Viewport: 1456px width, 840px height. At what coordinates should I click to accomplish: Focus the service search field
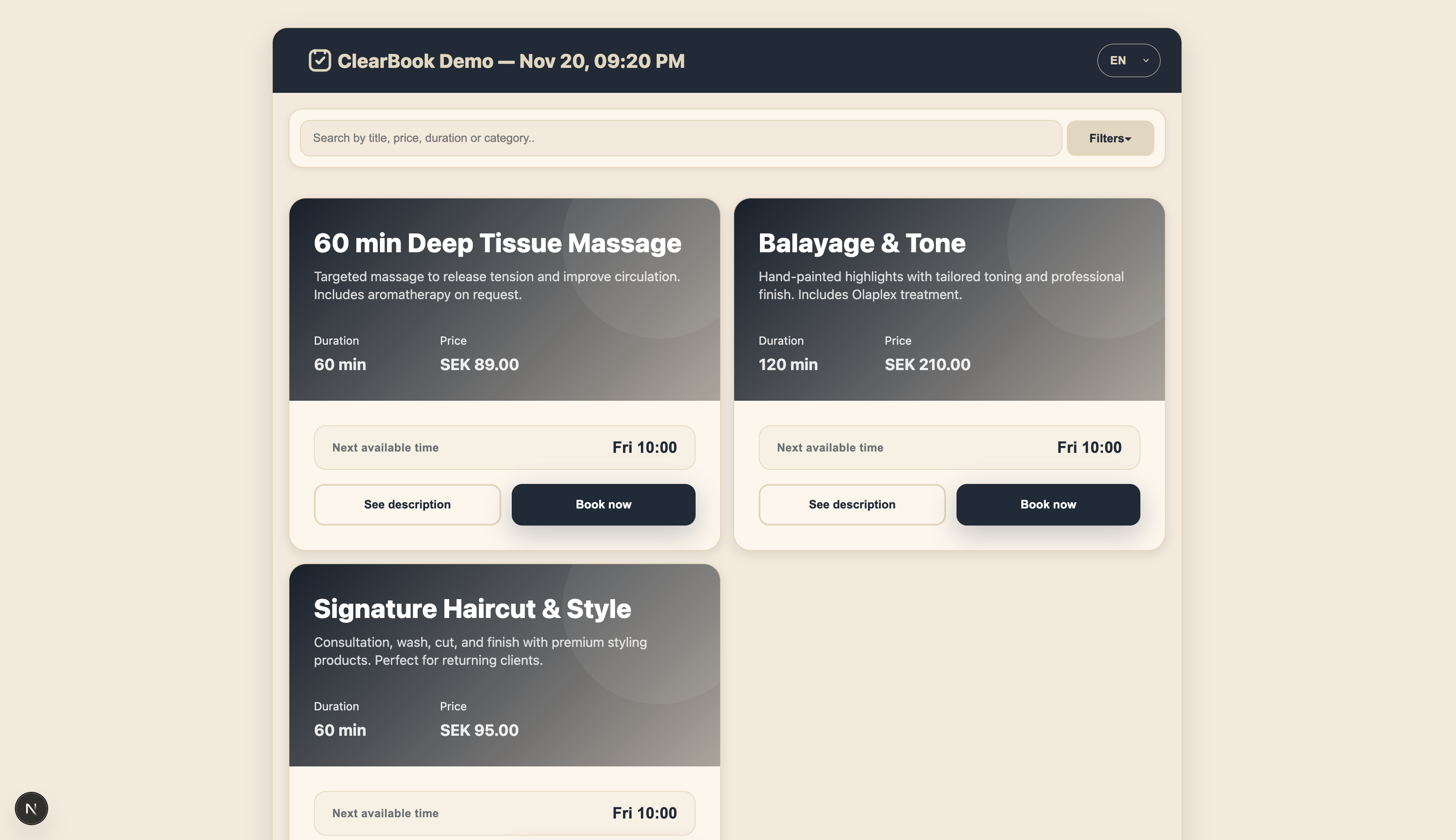680,138
